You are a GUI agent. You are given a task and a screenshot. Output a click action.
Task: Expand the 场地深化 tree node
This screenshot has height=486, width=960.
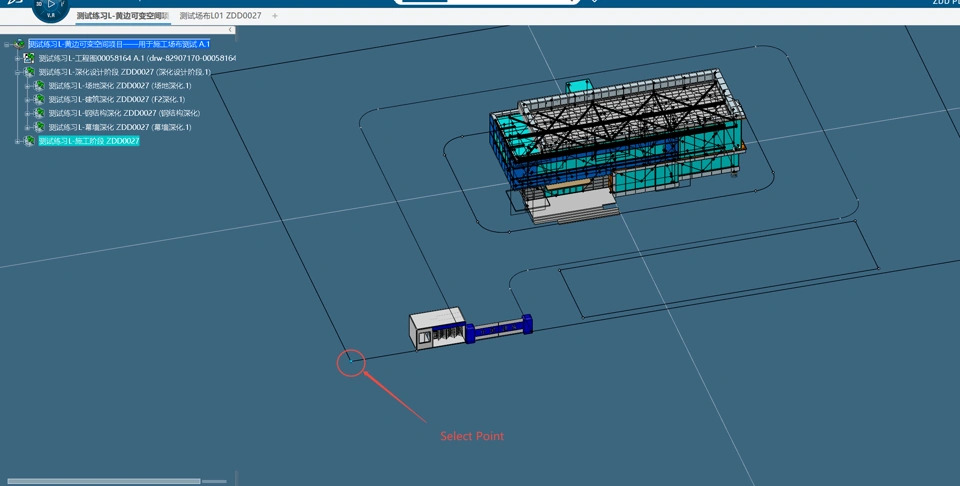tap(27, 86)
